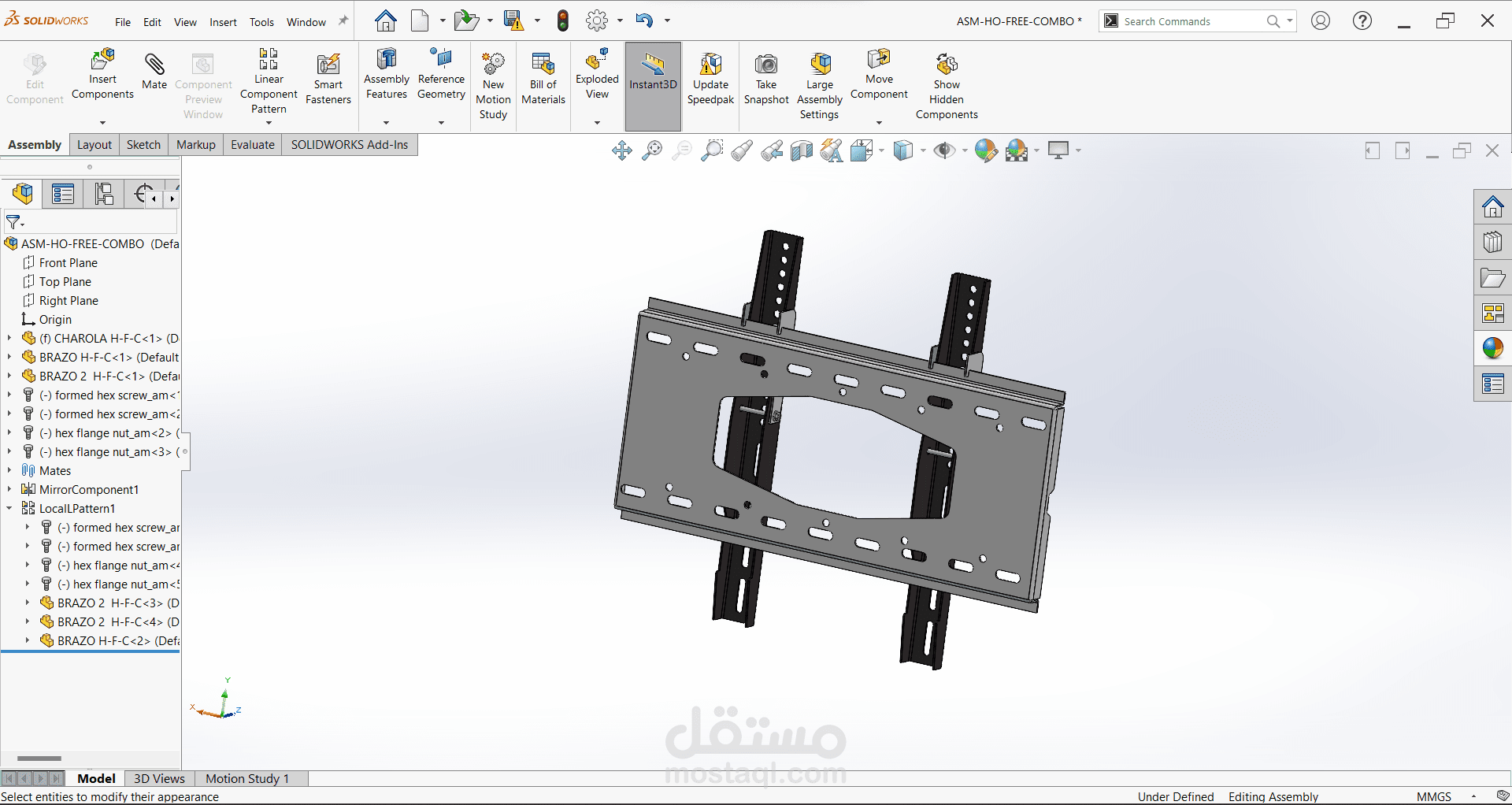This screenshot has width=1512, height=805.
Task: Open SOLIDWORKS Resources in task pane
Action: 1492,207
